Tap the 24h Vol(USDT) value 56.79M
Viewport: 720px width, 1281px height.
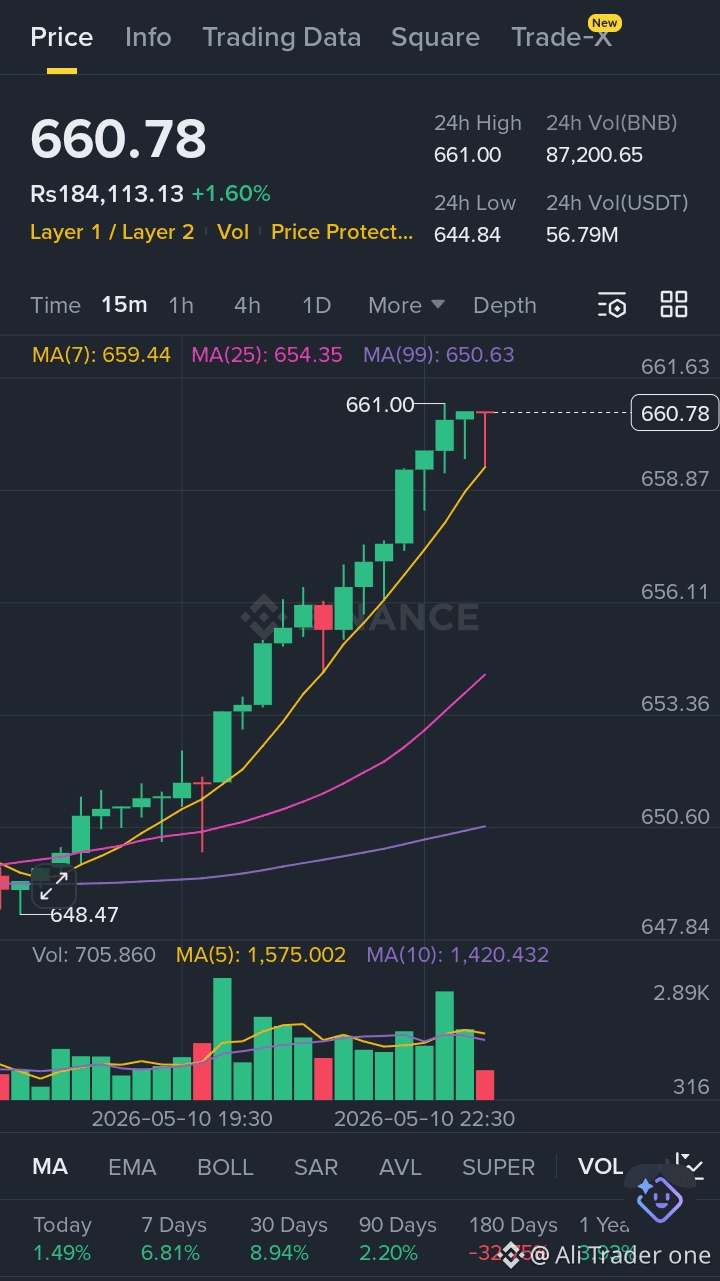582,235
